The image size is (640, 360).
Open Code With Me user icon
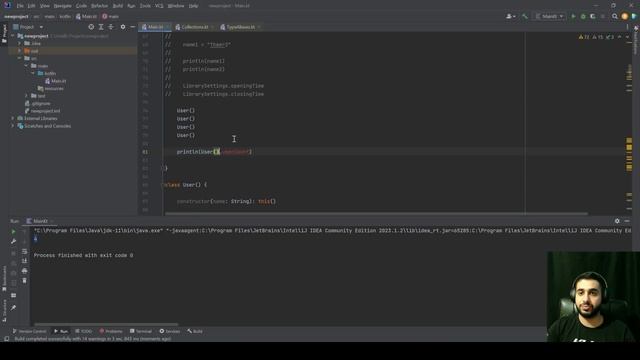[511, 16]
